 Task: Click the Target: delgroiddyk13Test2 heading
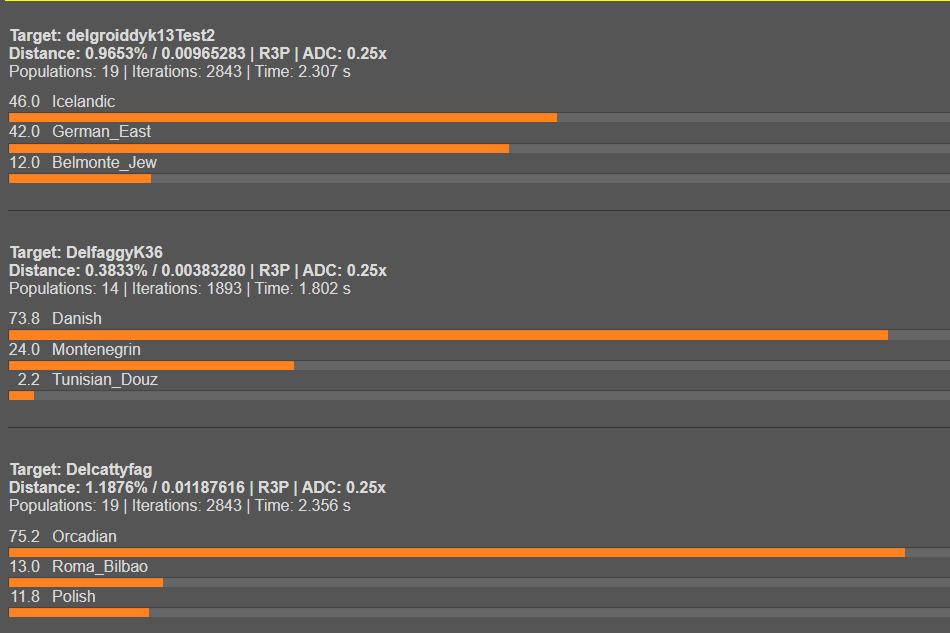(112, 36)
